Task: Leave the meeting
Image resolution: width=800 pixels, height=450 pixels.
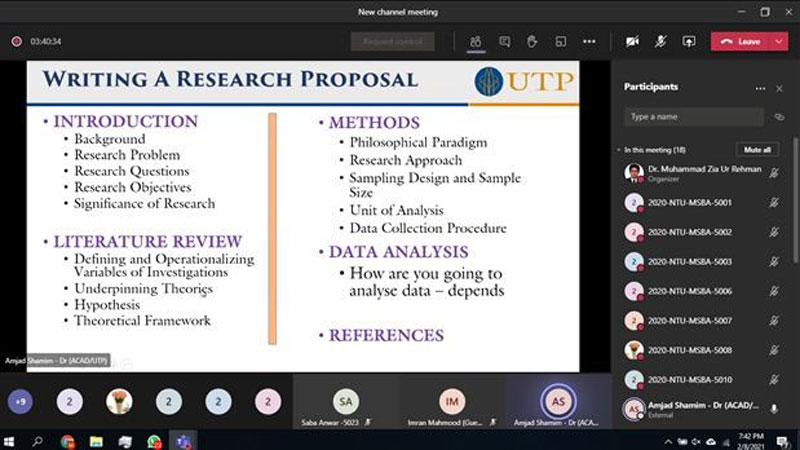Action: click(x=741, y=42)
